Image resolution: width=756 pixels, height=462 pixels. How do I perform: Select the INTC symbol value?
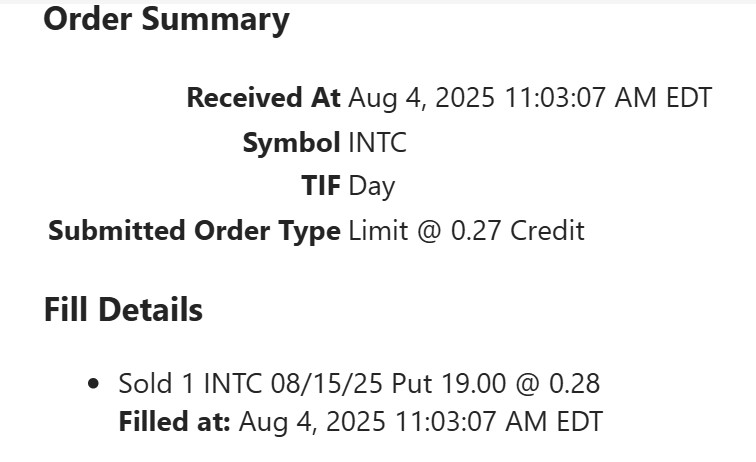(x=377, y=143)
